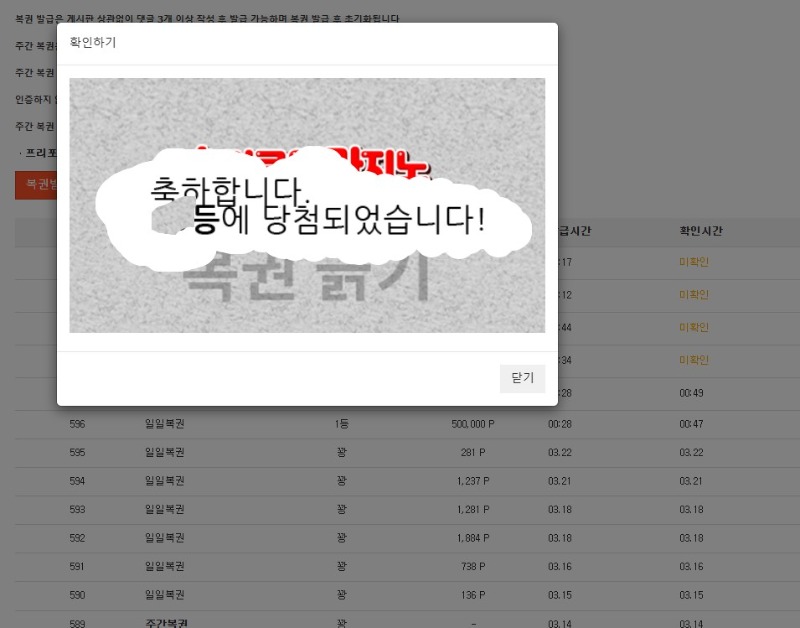Image resolution: width=800 pixels, height=628 pixels.
Task: Open the first 미확인 link in list
Action: 693,262
